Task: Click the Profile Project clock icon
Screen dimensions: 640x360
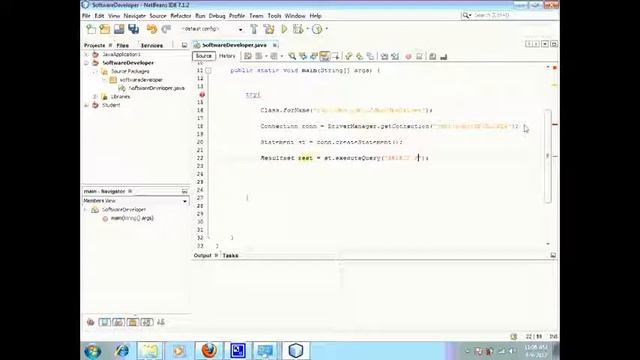Action: click(x=317, y=29)
